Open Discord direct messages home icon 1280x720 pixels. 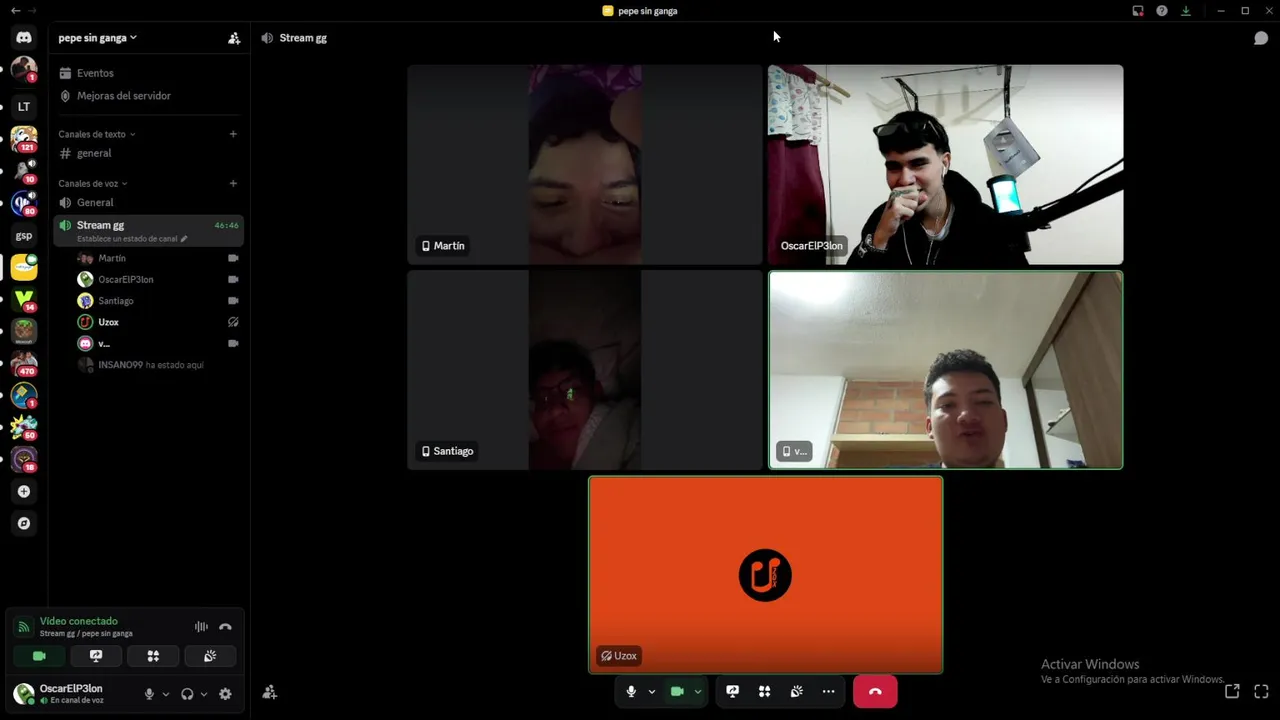24,37
